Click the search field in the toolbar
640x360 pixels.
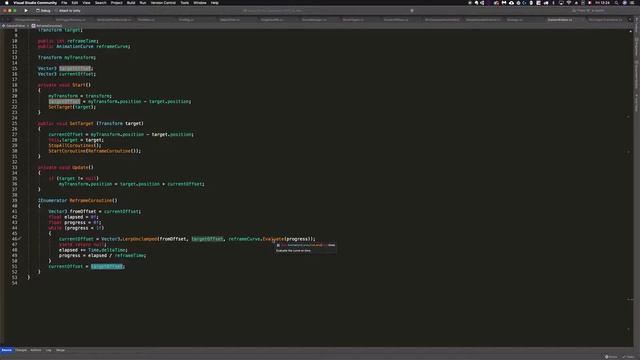[588, 11]
